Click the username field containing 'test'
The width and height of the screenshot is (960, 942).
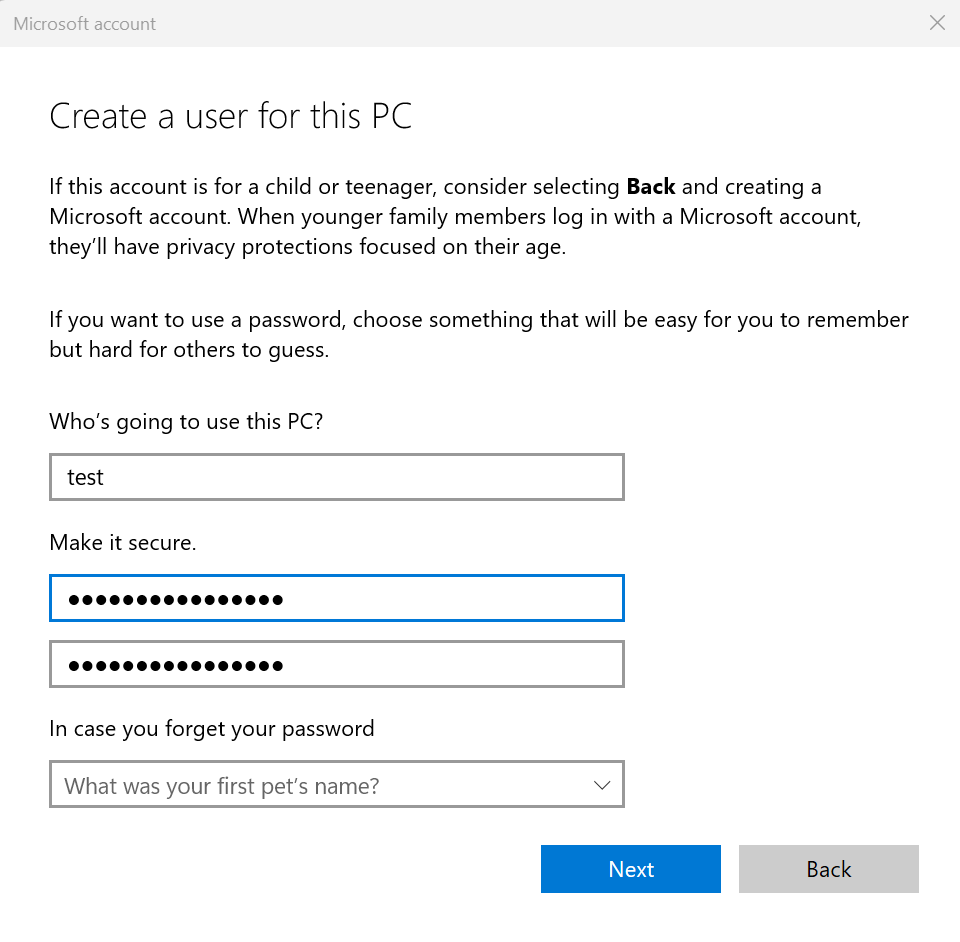point(337,477)
